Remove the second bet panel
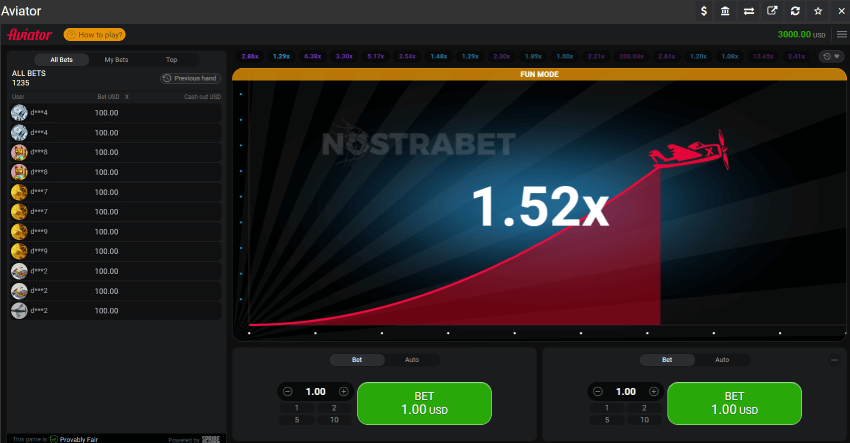 (x=835, y=359)
